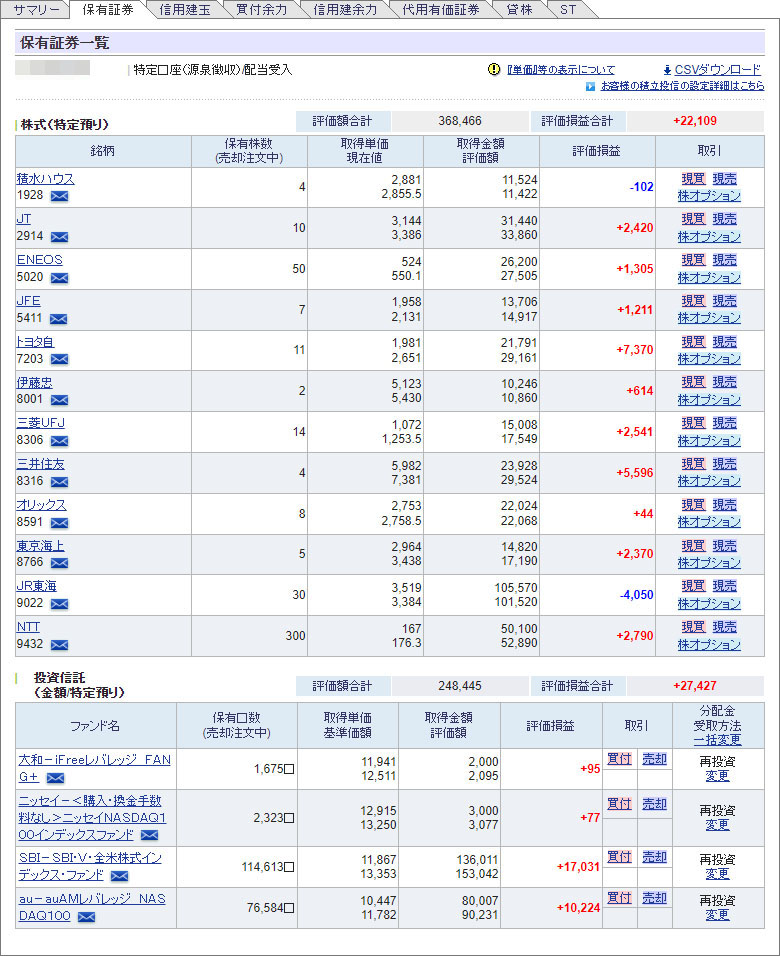
Task: Open the 買付余力 tab
Action: coord(262,10)
